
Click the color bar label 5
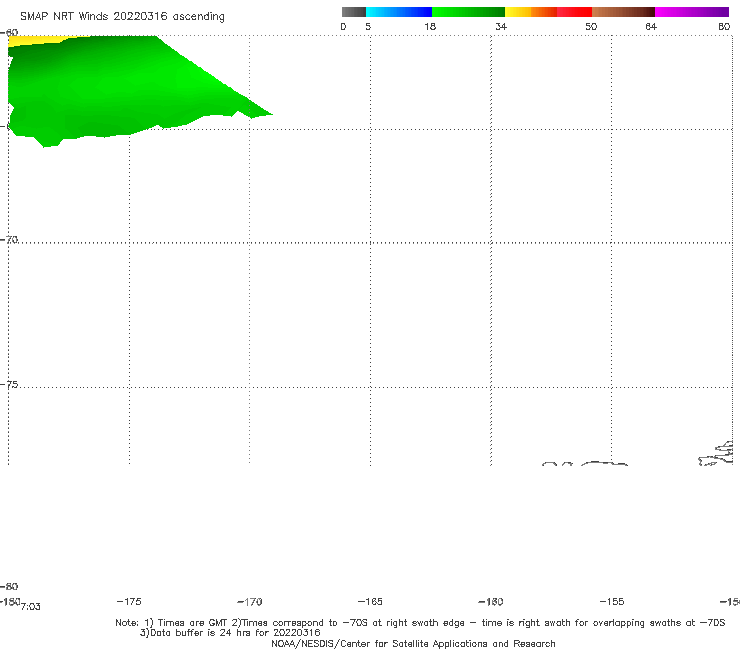tap(368, 26)
